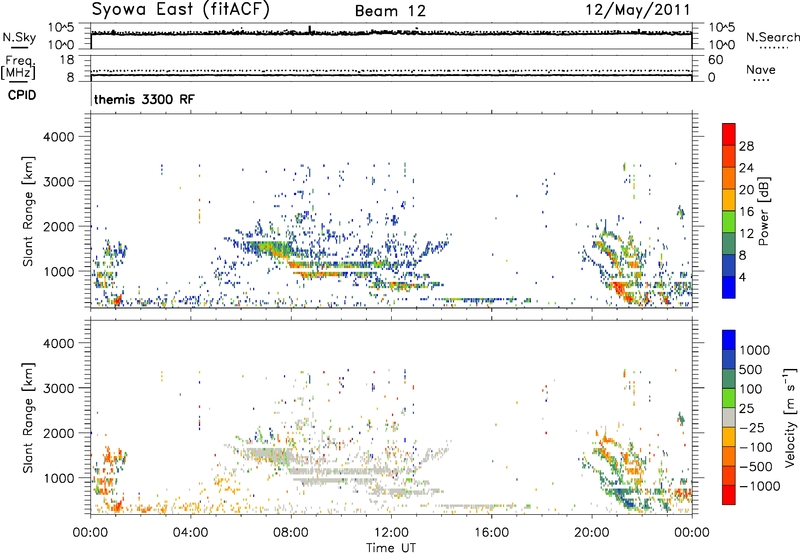
Task: Click the "24" label on the power color bar
Action: coord(746,168)
